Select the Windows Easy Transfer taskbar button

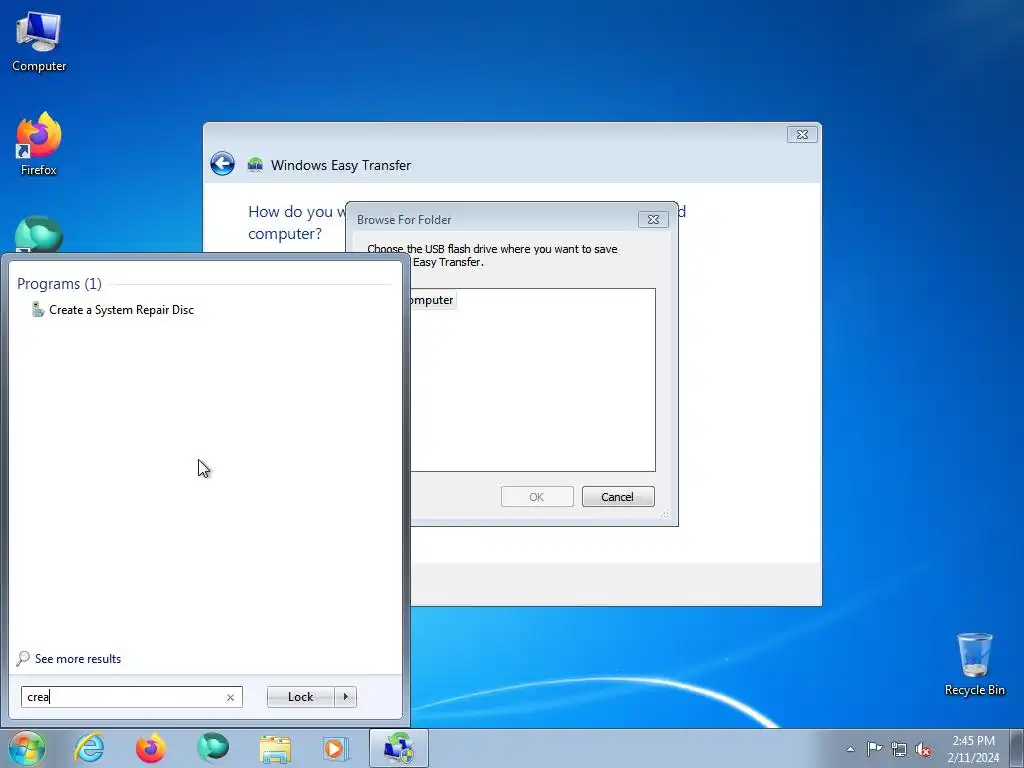[x=398, y=748]
